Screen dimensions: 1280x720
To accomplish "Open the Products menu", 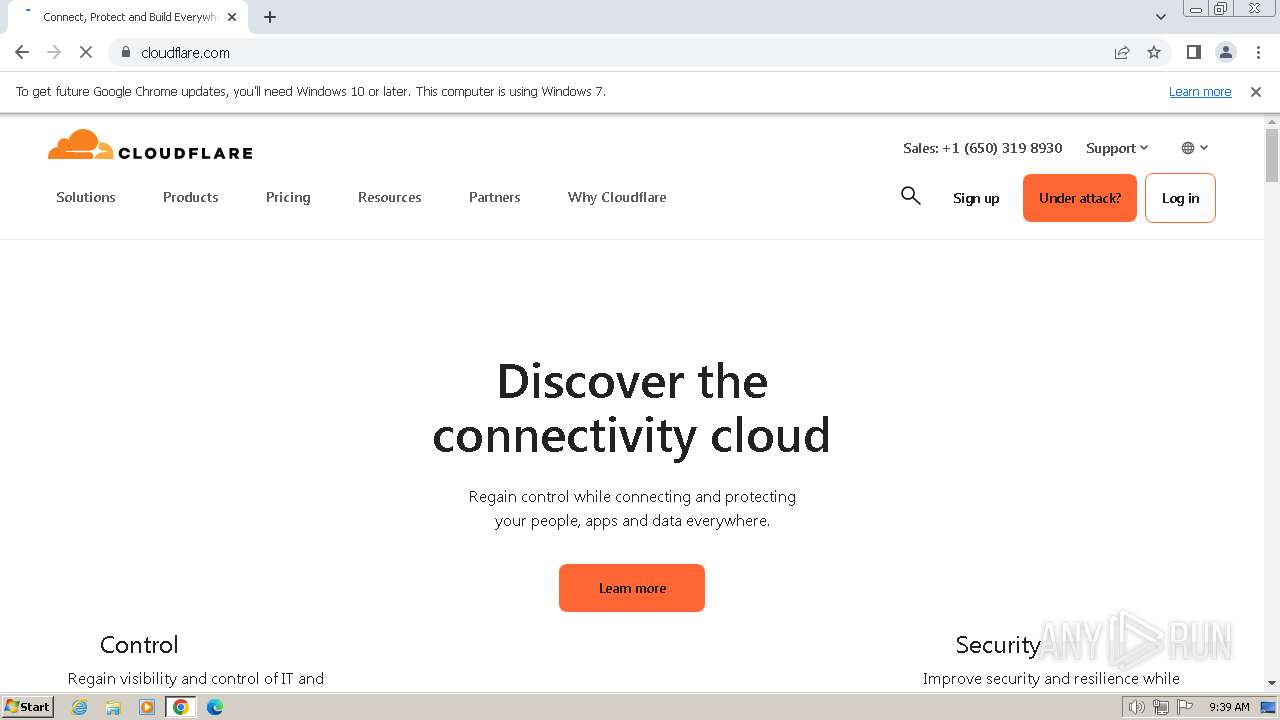I will tap(191, 197).
